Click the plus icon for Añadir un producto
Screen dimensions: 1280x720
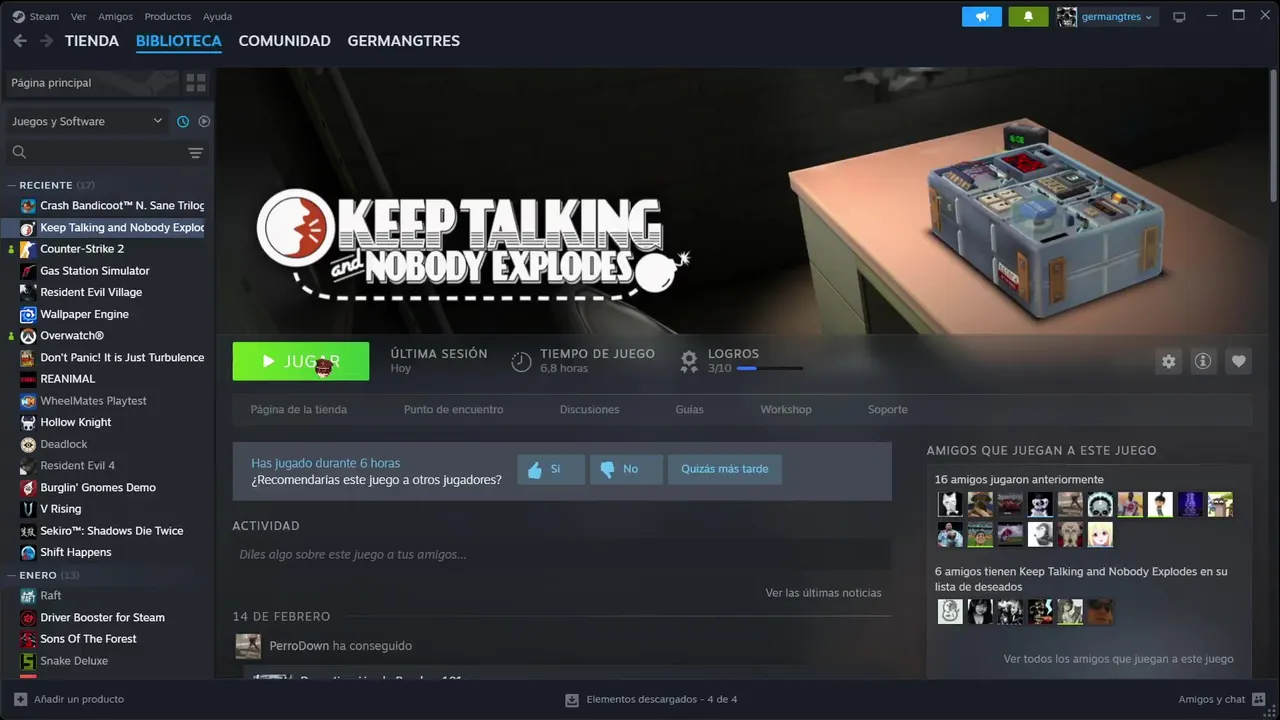tap(20, 699)
